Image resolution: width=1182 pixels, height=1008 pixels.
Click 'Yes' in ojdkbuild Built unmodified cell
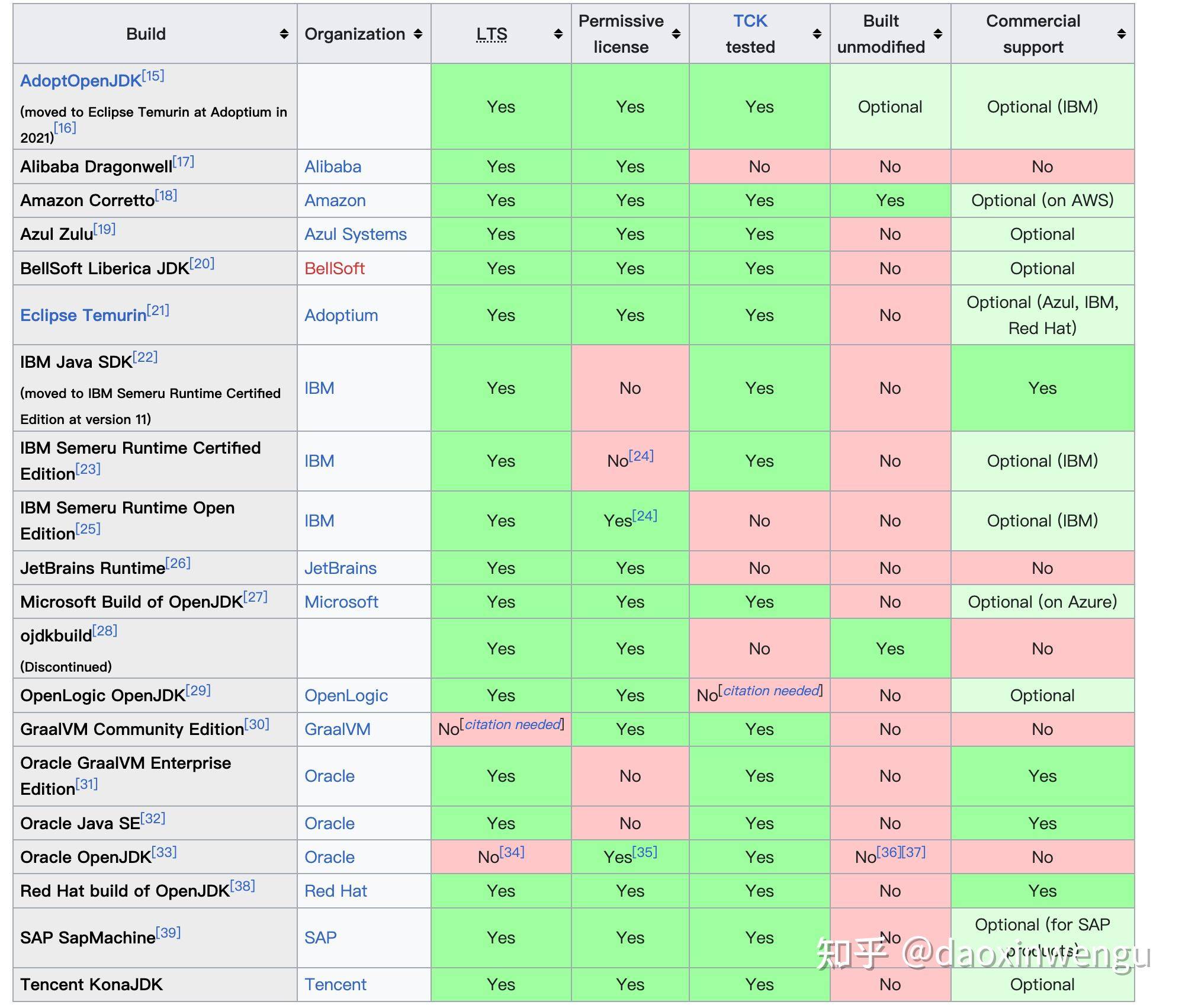tap(890, 649)
